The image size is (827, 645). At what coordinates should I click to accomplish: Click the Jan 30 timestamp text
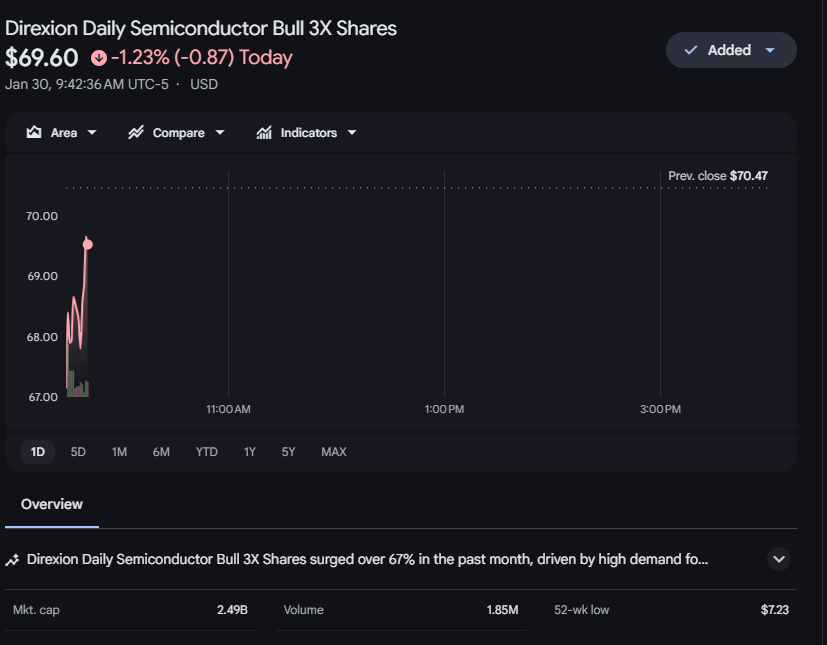(x=87, y=84)
